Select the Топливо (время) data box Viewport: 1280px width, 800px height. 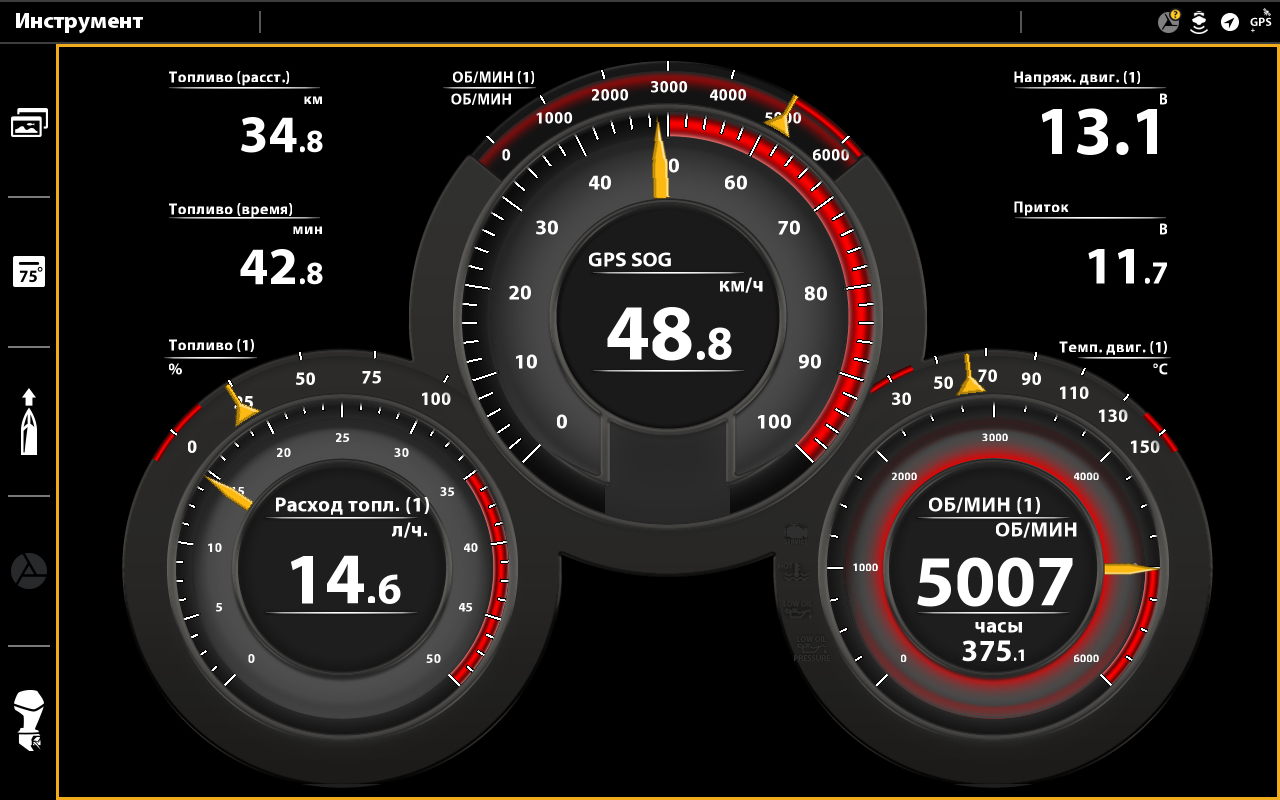(246, 245)
